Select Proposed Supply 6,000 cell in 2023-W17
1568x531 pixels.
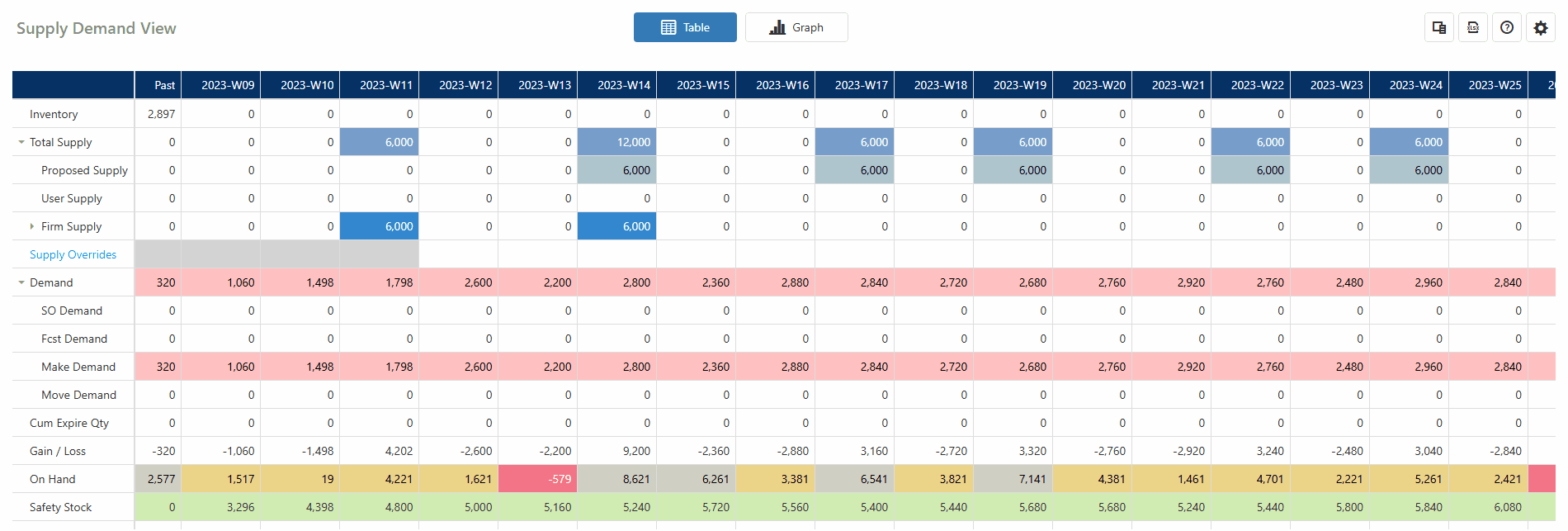coord(854,170)
